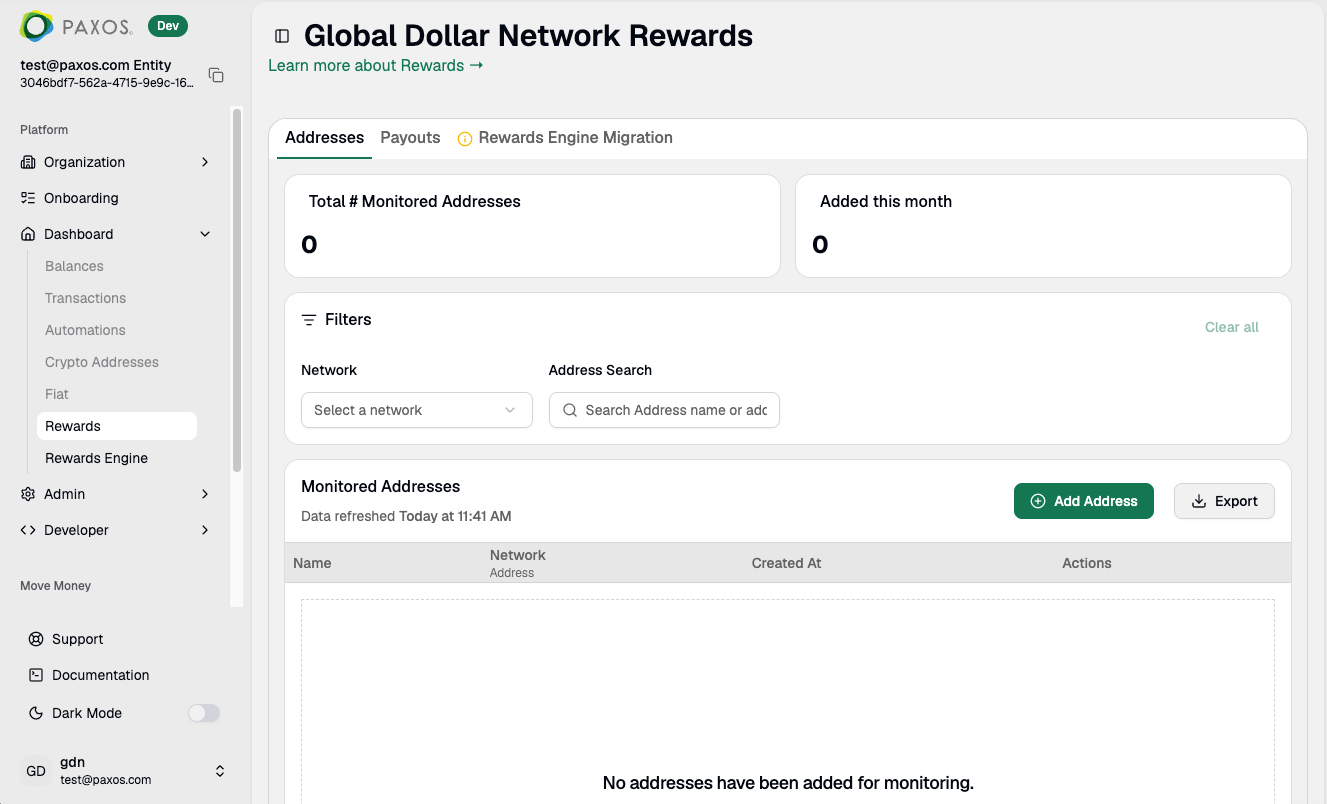
Task: Open Automations in the sidebar
Action: point(85,330)
